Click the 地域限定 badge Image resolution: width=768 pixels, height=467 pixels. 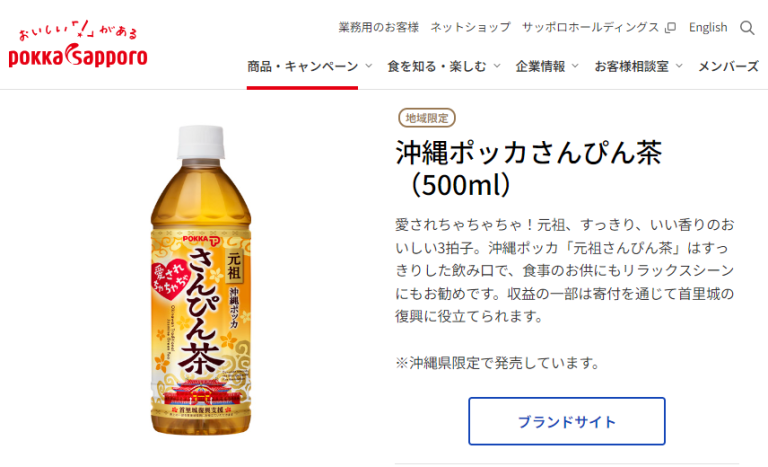pos(427,118)
